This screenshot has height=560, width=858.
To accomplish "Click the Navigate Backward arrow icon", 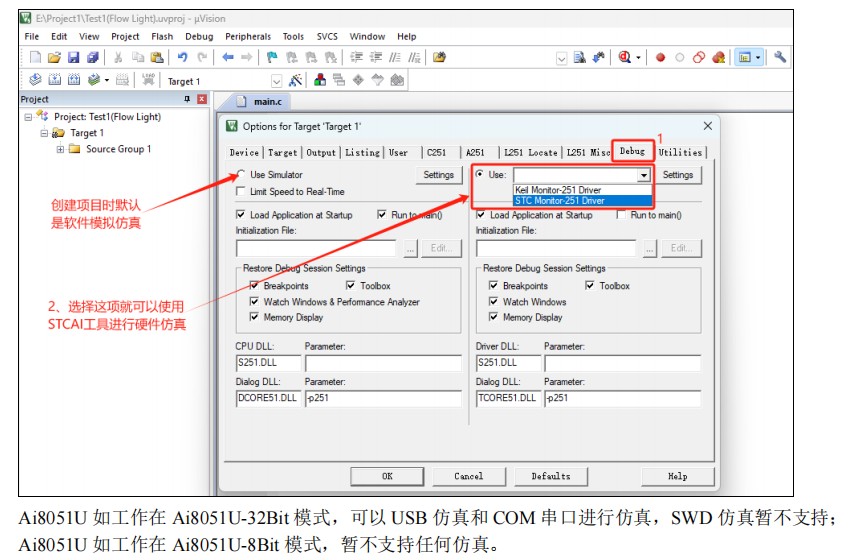I will [x=228, y=58].
